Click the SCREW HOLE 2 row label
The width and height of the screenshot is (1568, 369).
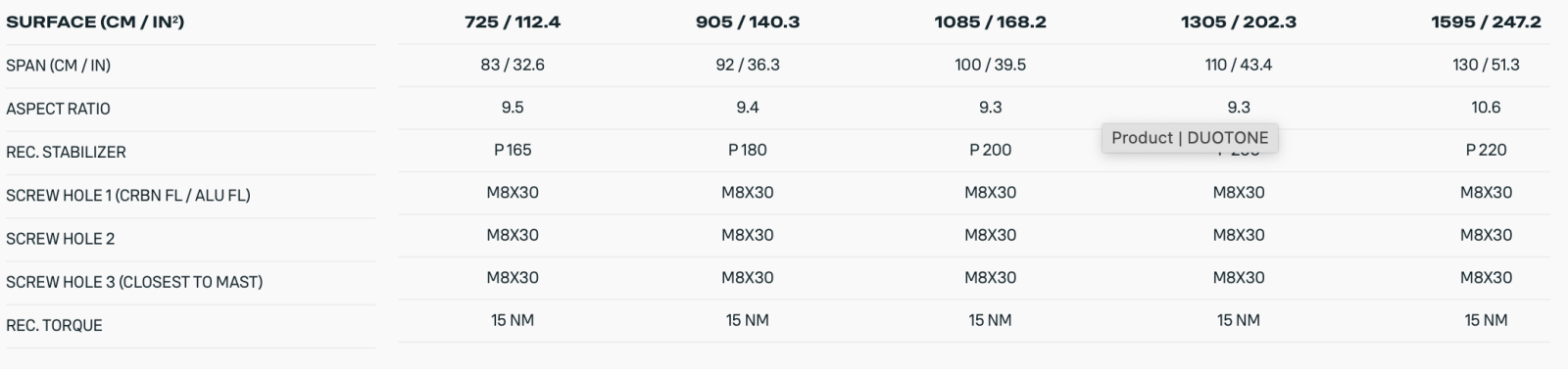[x=60, y=238]
